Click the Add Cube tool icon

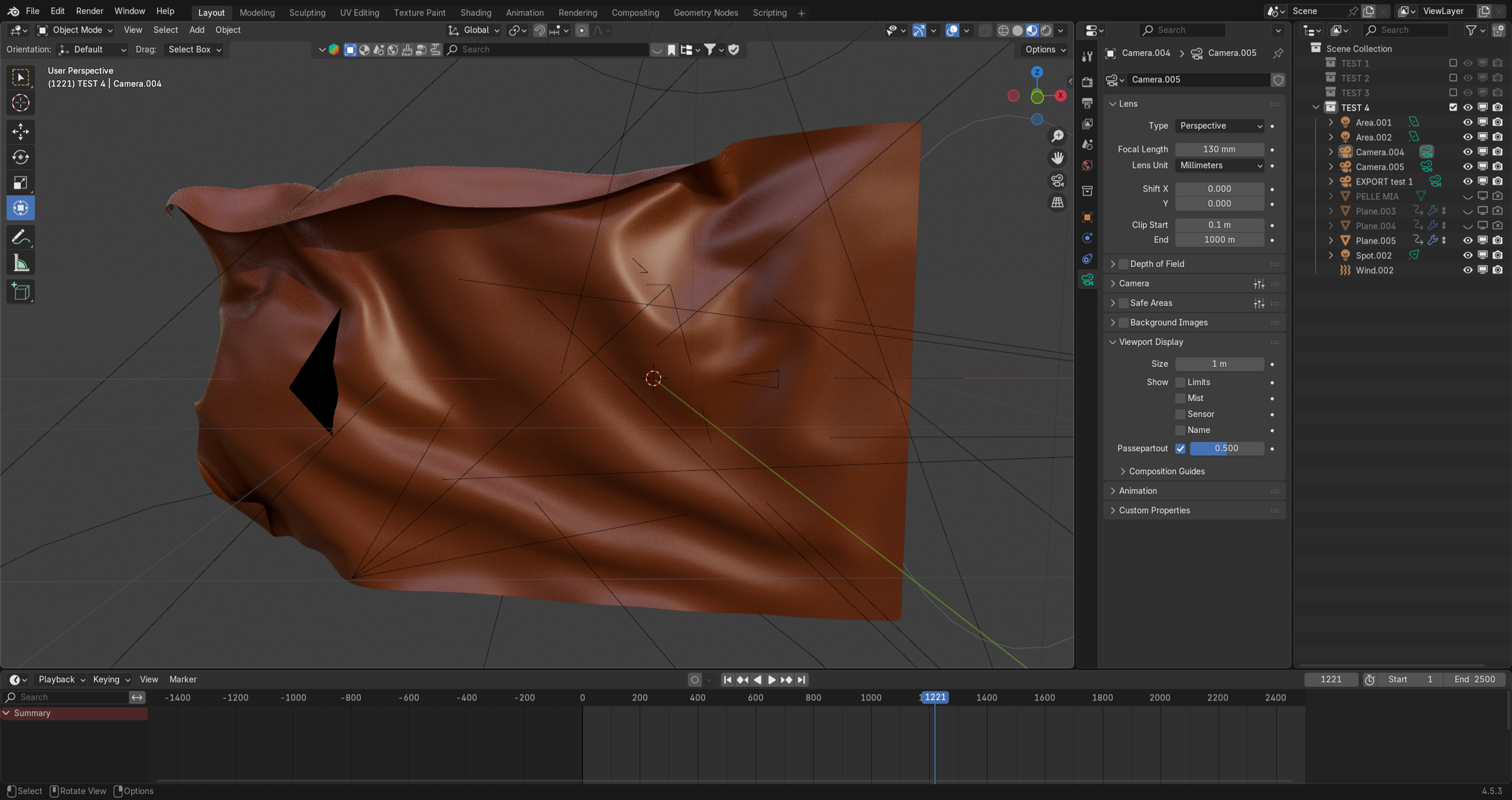pyautogui.click(x=21, y=292)
